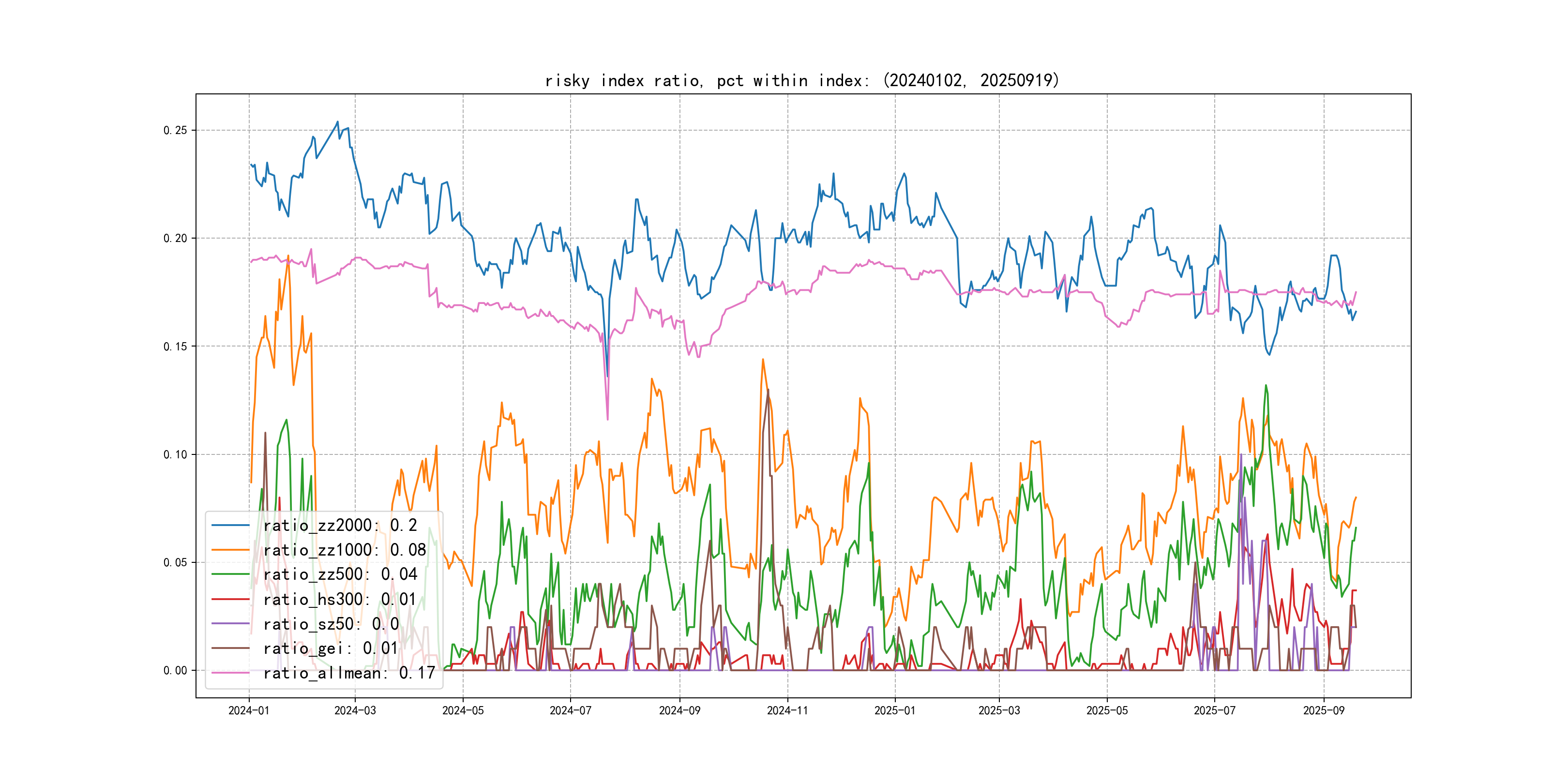Screen dimensions: 1568x784
Task: Click the red line swatch in legend
Action: coord(230,600)
